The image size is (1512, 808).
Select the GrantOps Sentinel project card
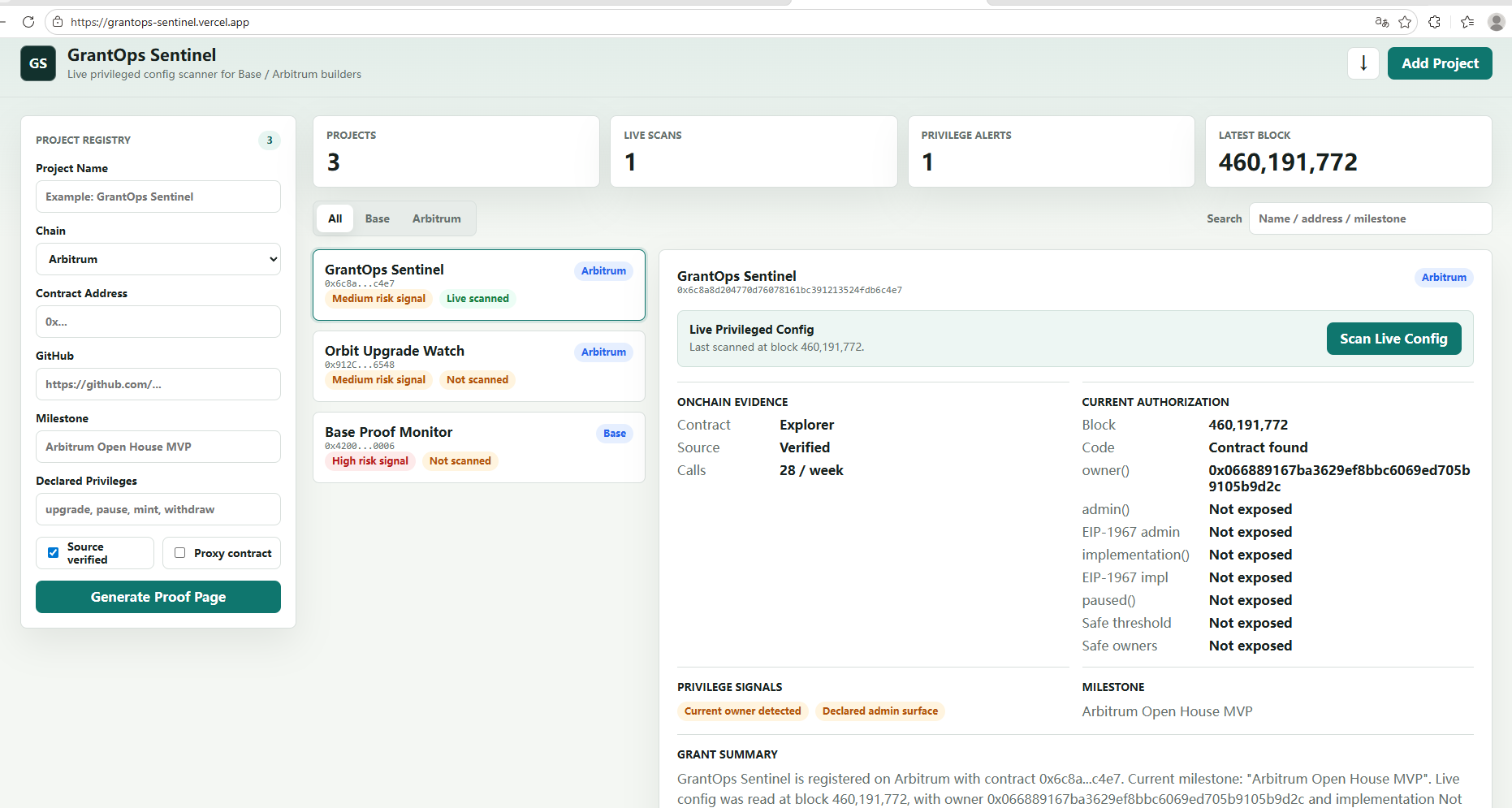coord(479,285)
